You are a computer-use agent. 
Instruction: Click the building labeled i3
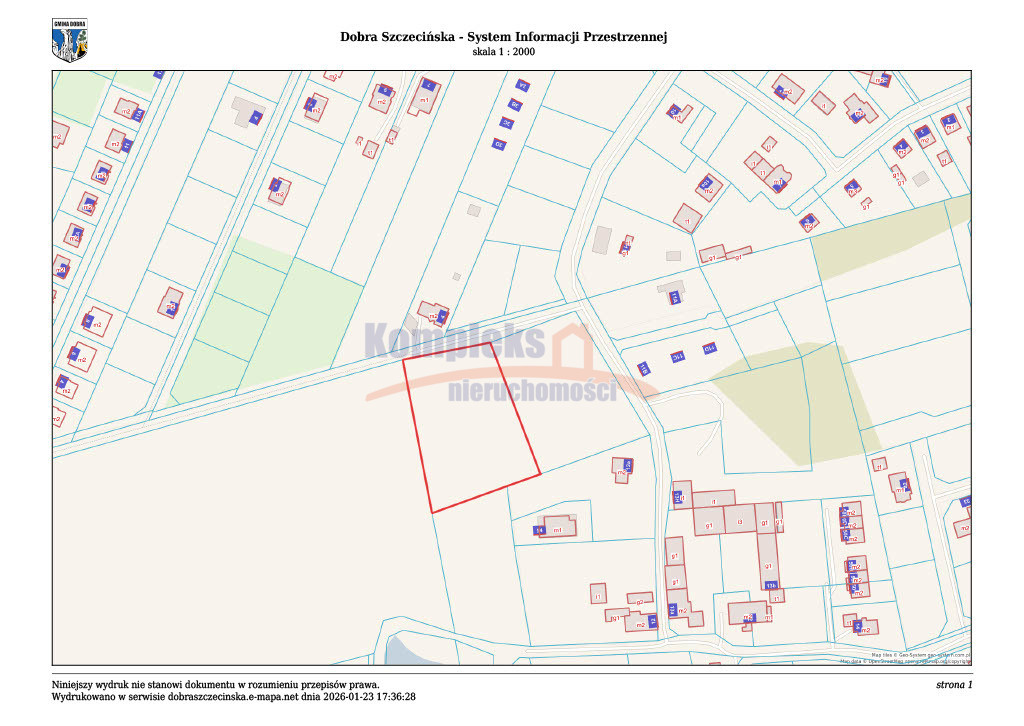[739, 520]
